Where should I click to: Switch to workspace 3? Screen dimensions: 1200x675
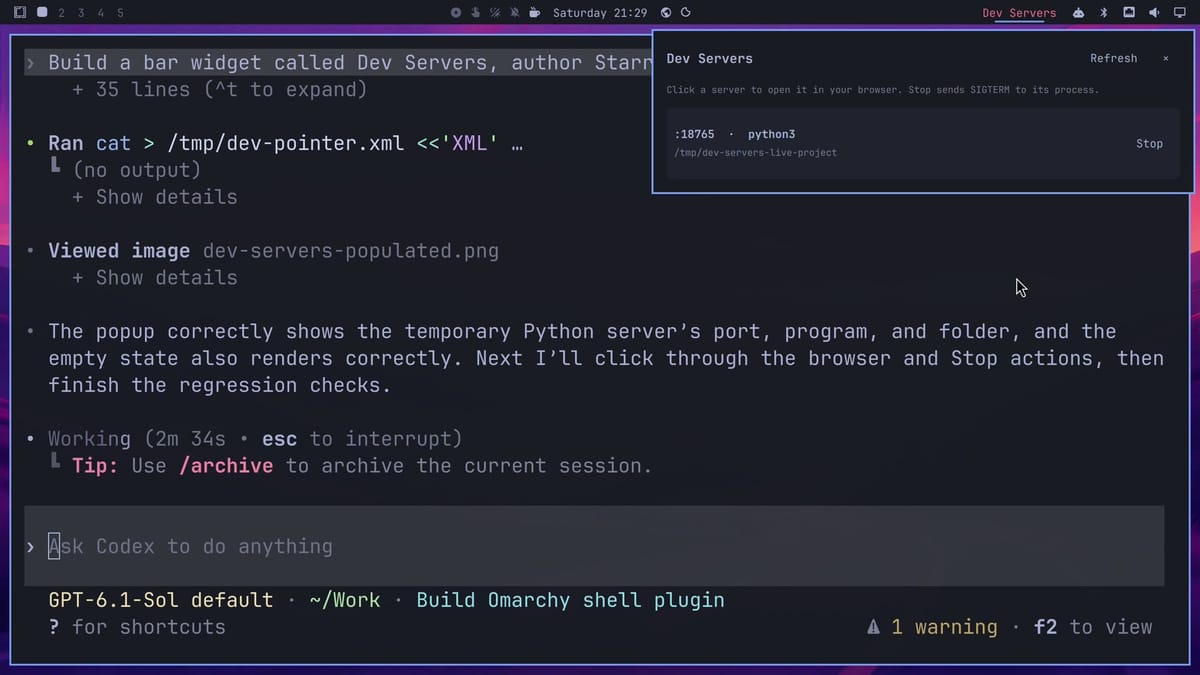click(x=81, y=13)
